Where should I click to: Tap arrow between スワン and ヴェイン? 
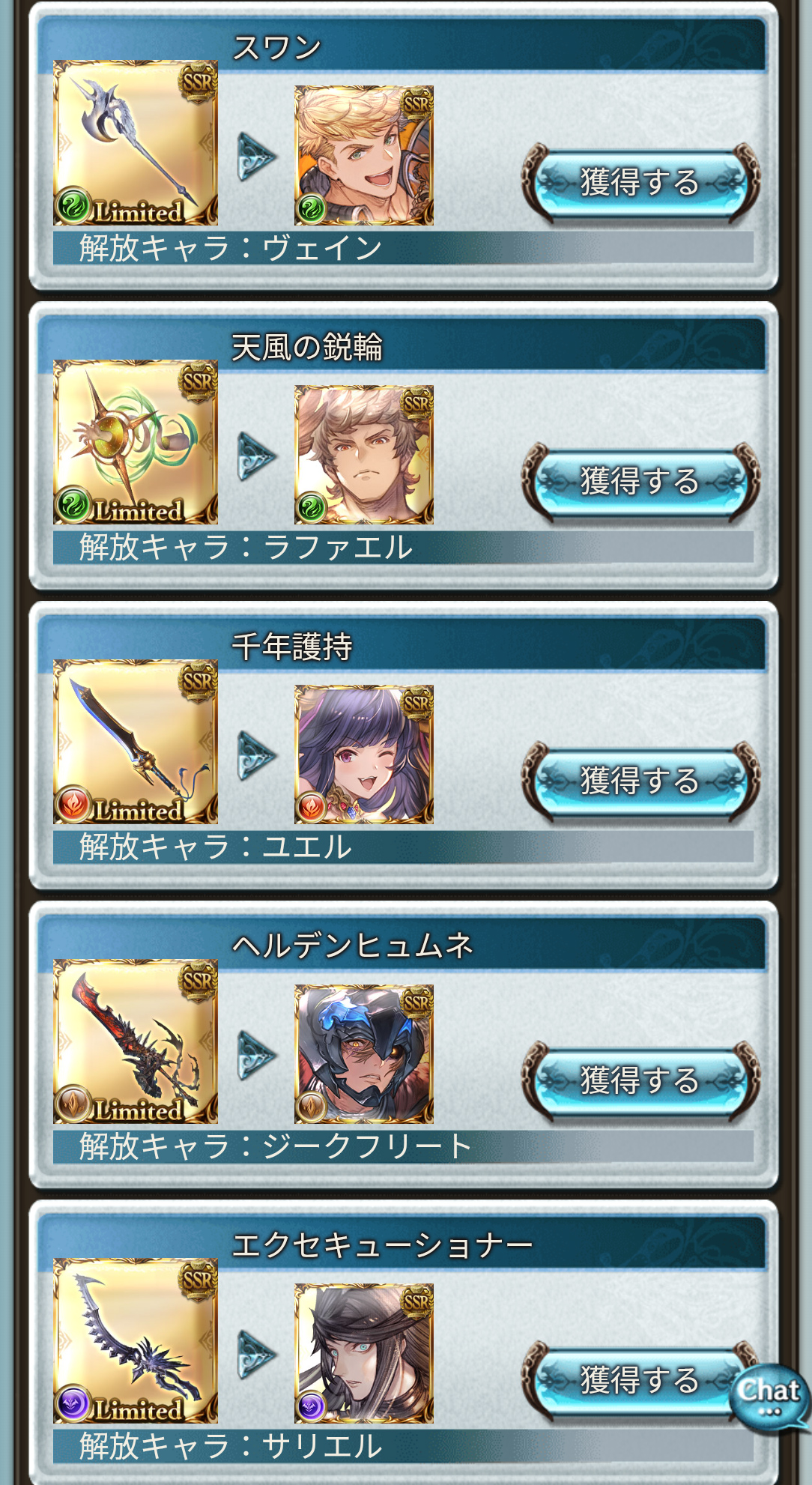click(x=256, y=157)
